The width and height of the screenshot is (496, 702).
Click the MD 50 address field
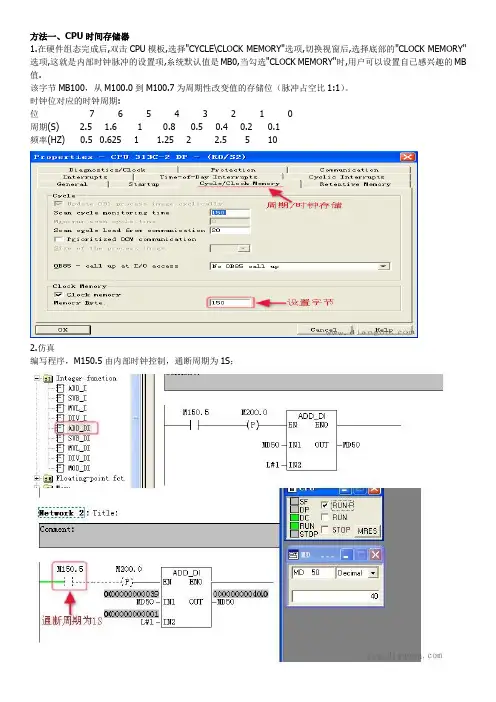click(313, 573)
